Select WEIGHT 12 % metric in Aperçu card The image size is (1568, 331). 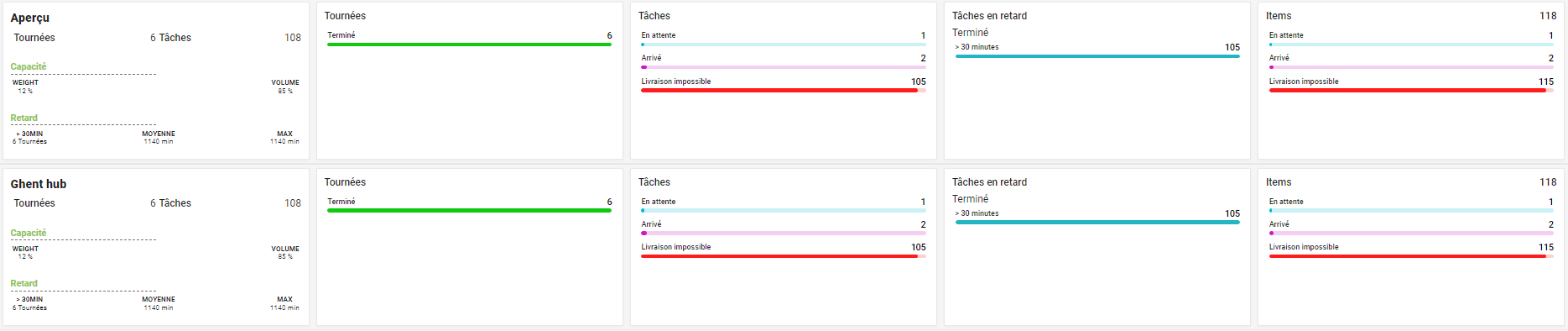coord(25,87)
